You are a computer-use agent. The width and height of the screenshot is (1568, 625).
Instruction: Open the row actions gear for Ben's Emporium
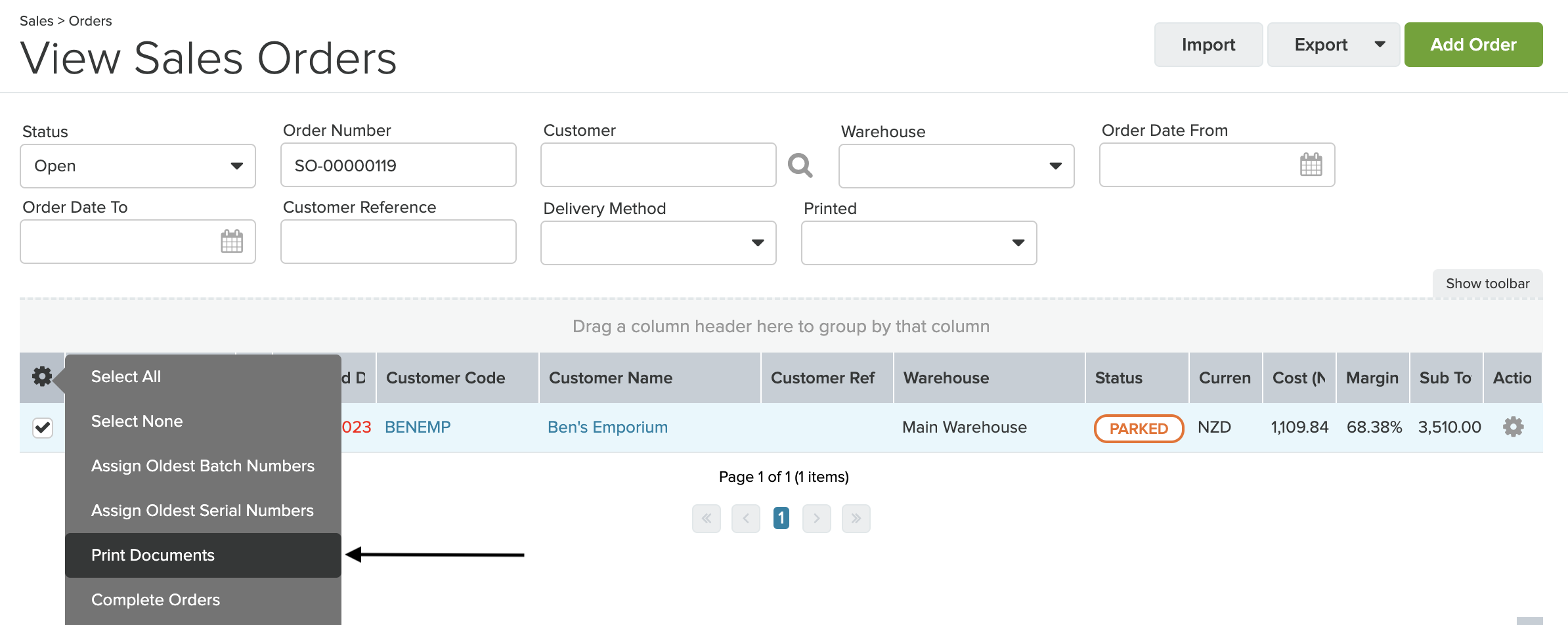(x=1514, y=427)
